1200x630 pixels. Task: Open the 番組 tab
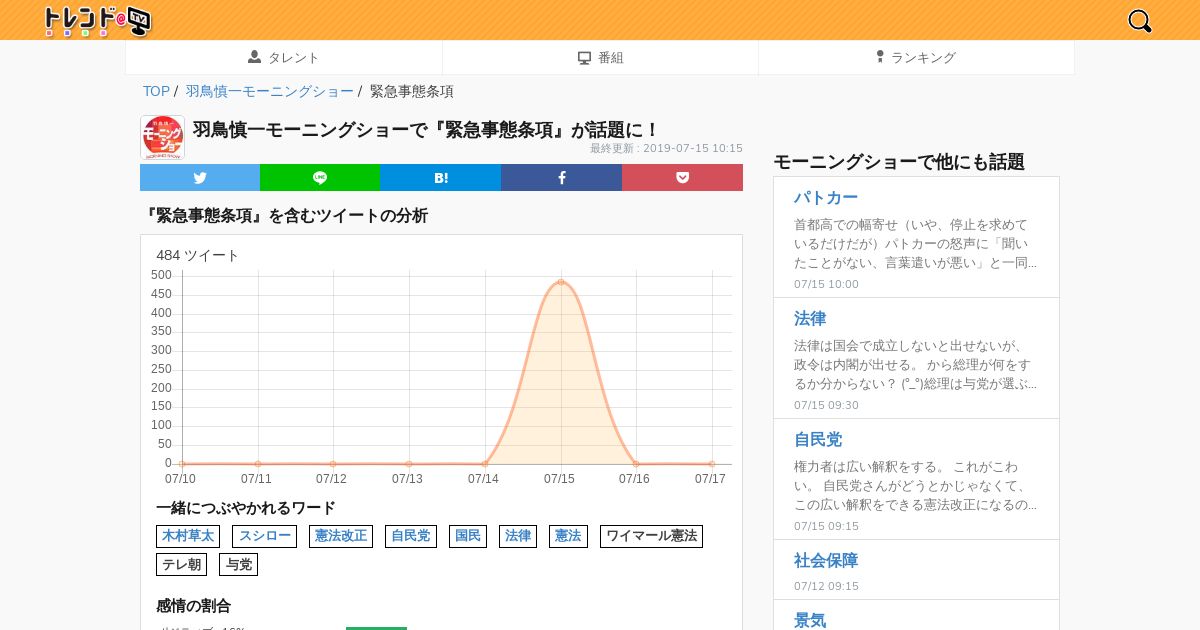[600, 58]
